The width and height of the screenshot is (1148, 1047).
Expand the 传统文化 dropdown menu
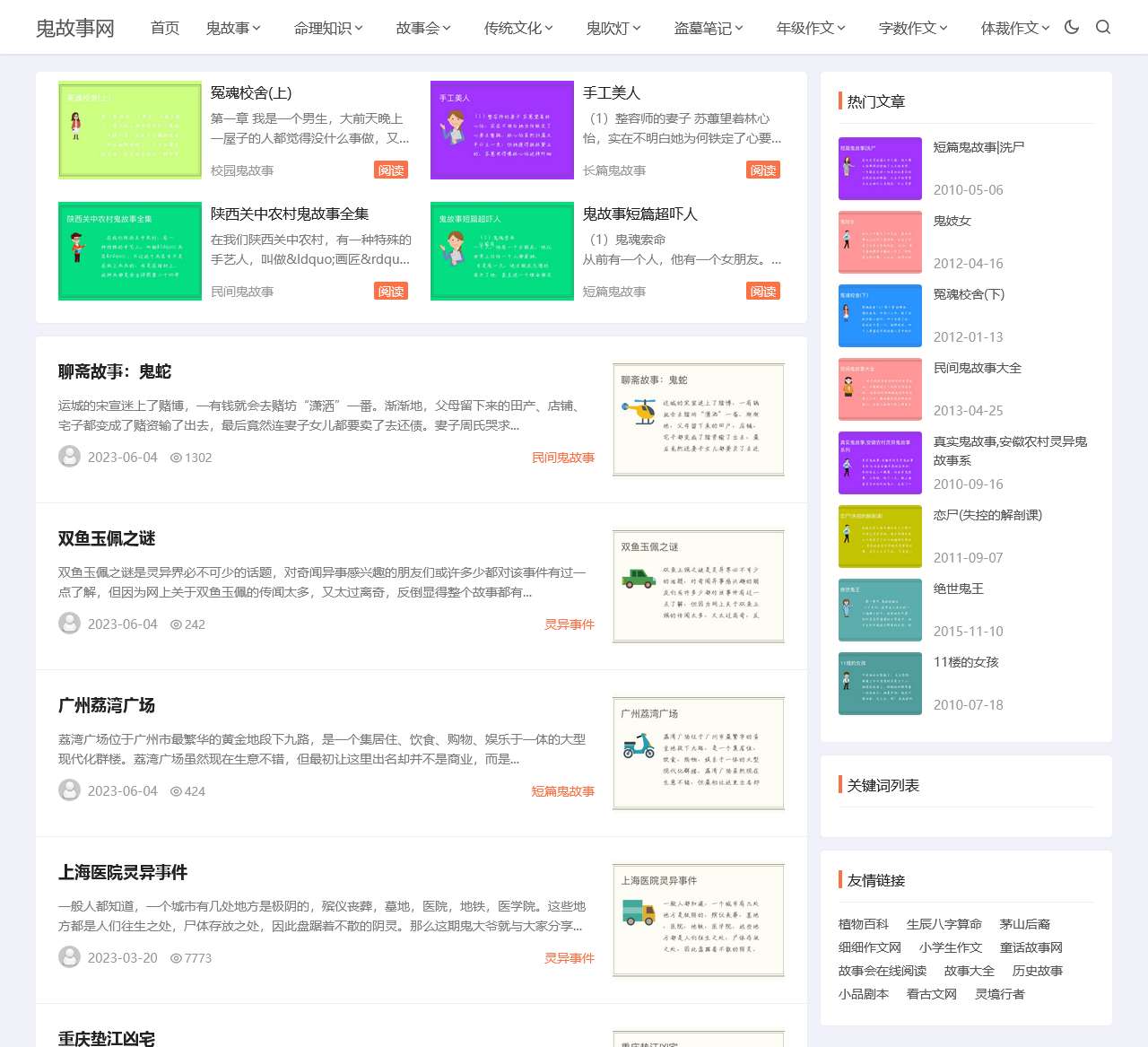(518, 28)
